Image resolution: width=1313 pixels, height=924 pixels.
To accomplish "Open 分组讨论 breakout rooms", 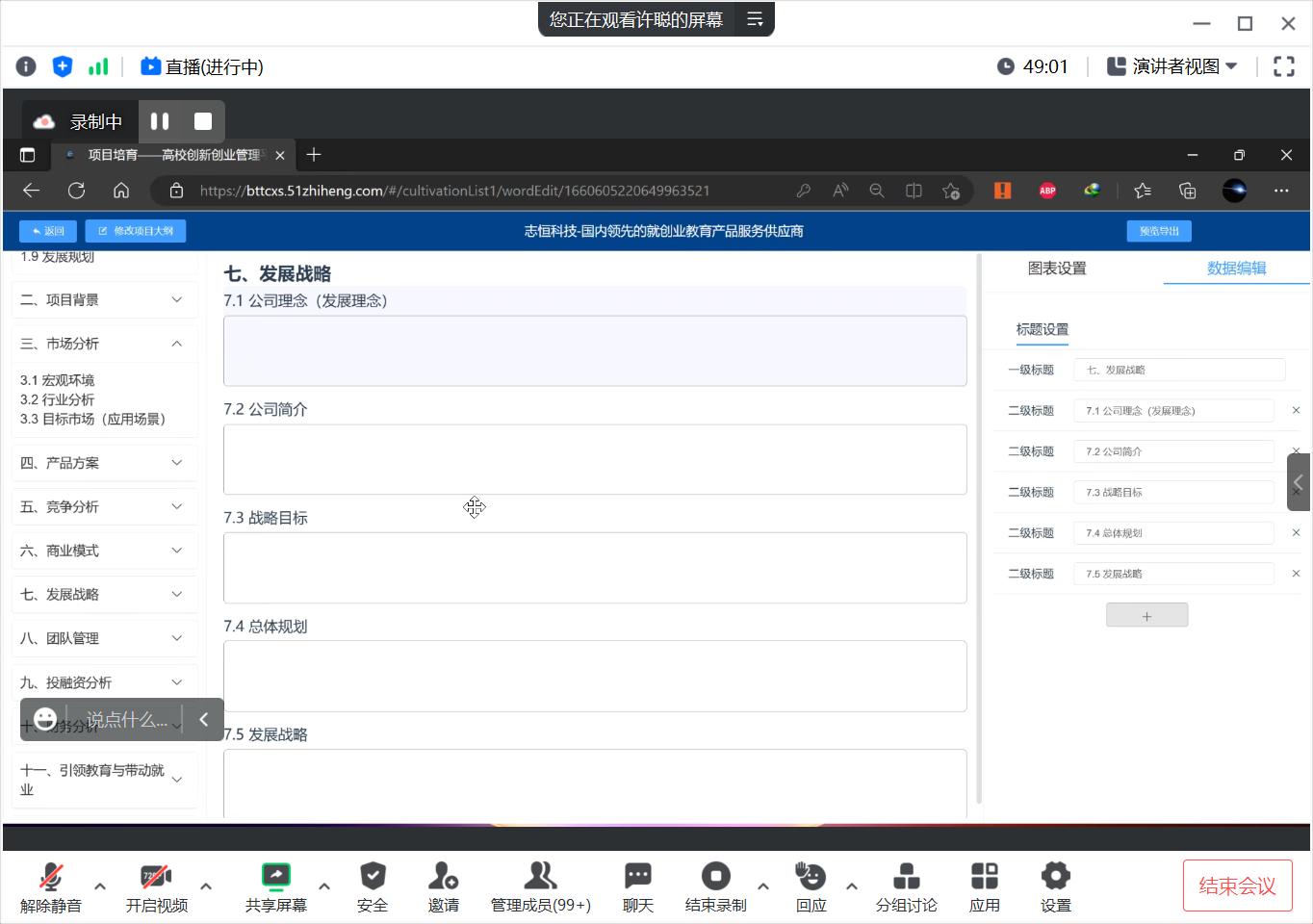I will tap(906, 877).
